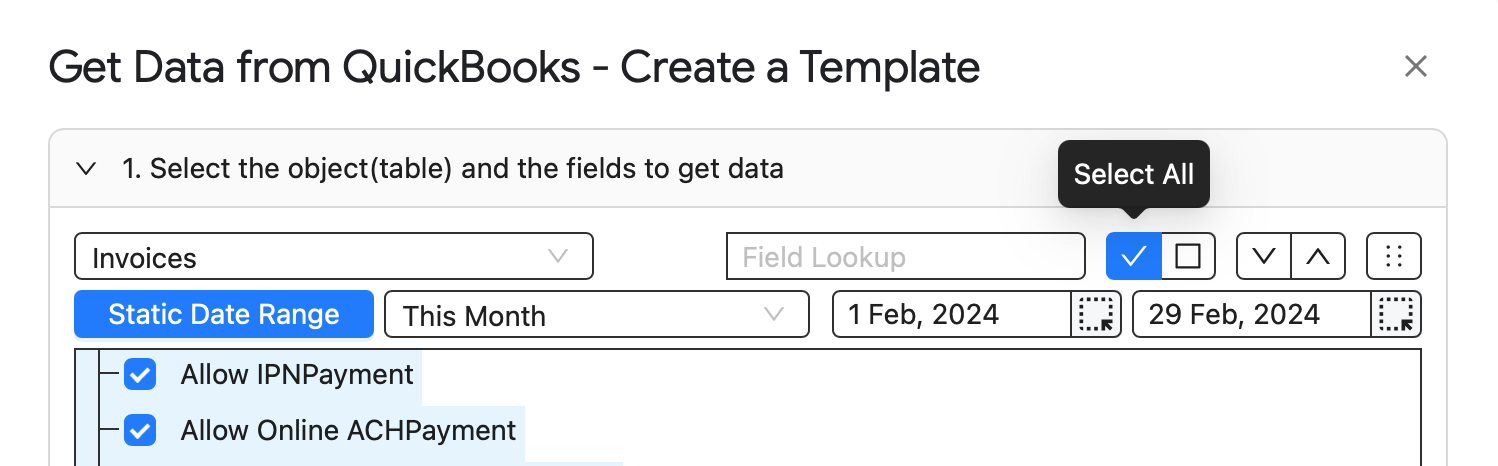
Task: Close the Create a Template dialog
Action: click(1415, 67)
